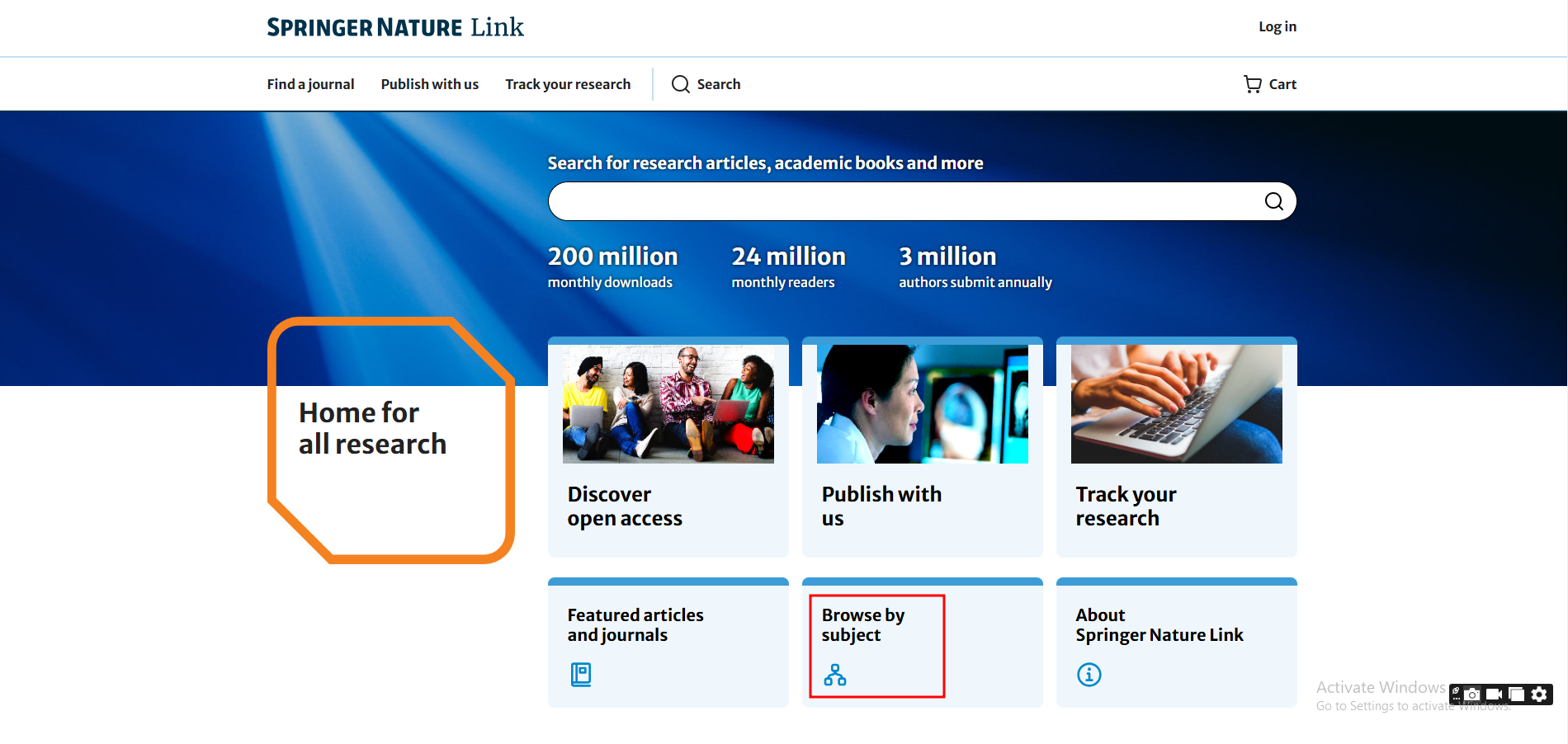Select Track your research in the navigation bar
The width and height of the screenshot is (1568, 744).
pyautogui.click(x=568, y=84)
